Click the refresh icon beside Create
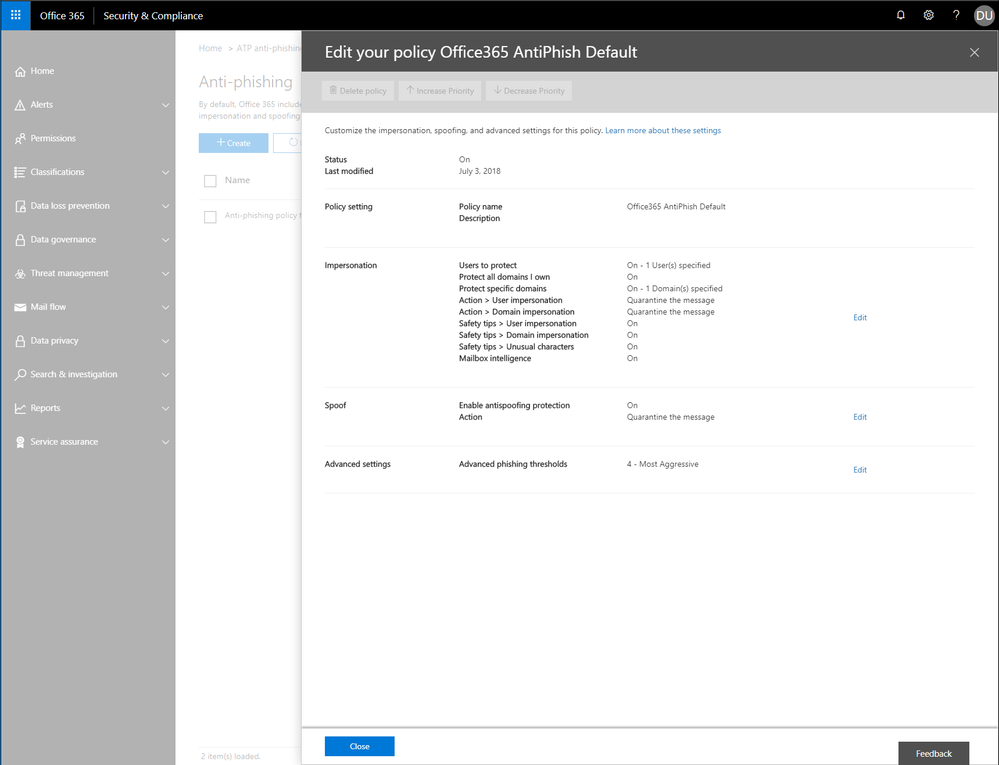 tap(293, 143)
